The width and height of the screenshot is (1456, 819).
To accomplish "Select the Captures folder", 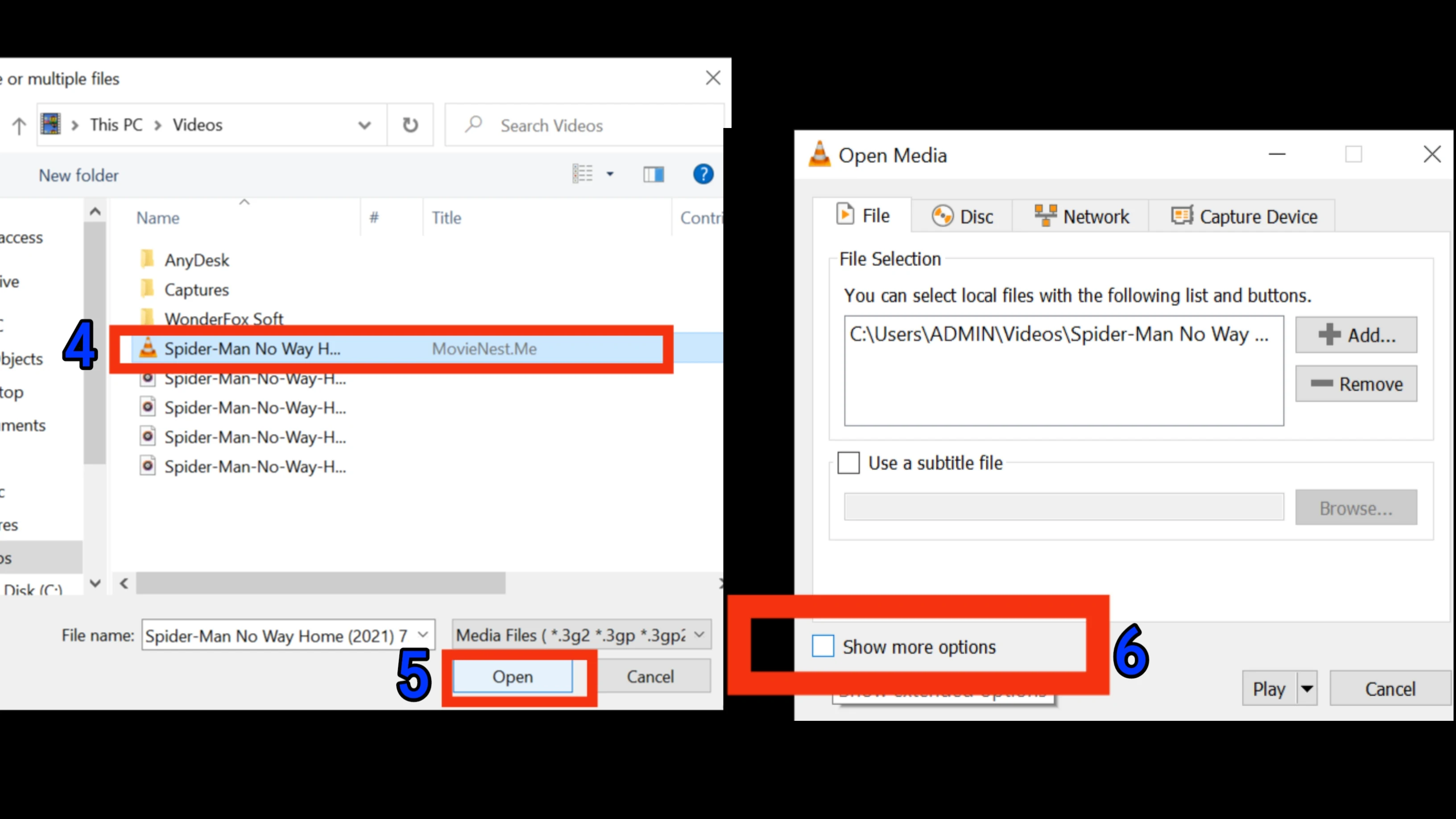I will (196, 290).
